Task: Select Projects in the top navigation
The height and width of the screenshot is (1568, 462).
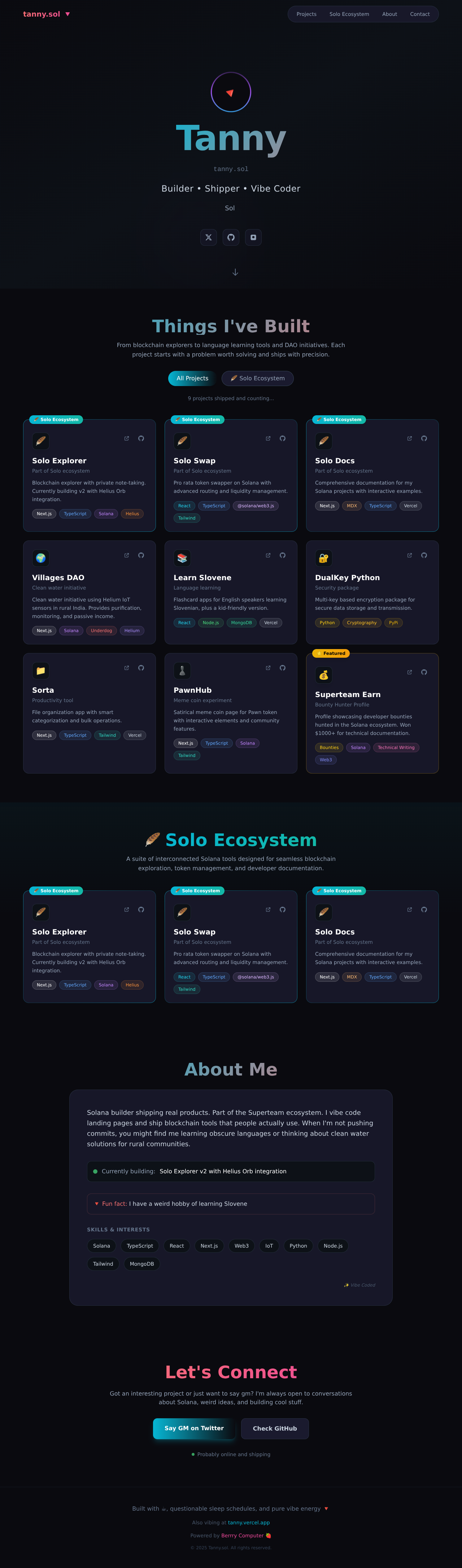Action: [x=306, y=14]
